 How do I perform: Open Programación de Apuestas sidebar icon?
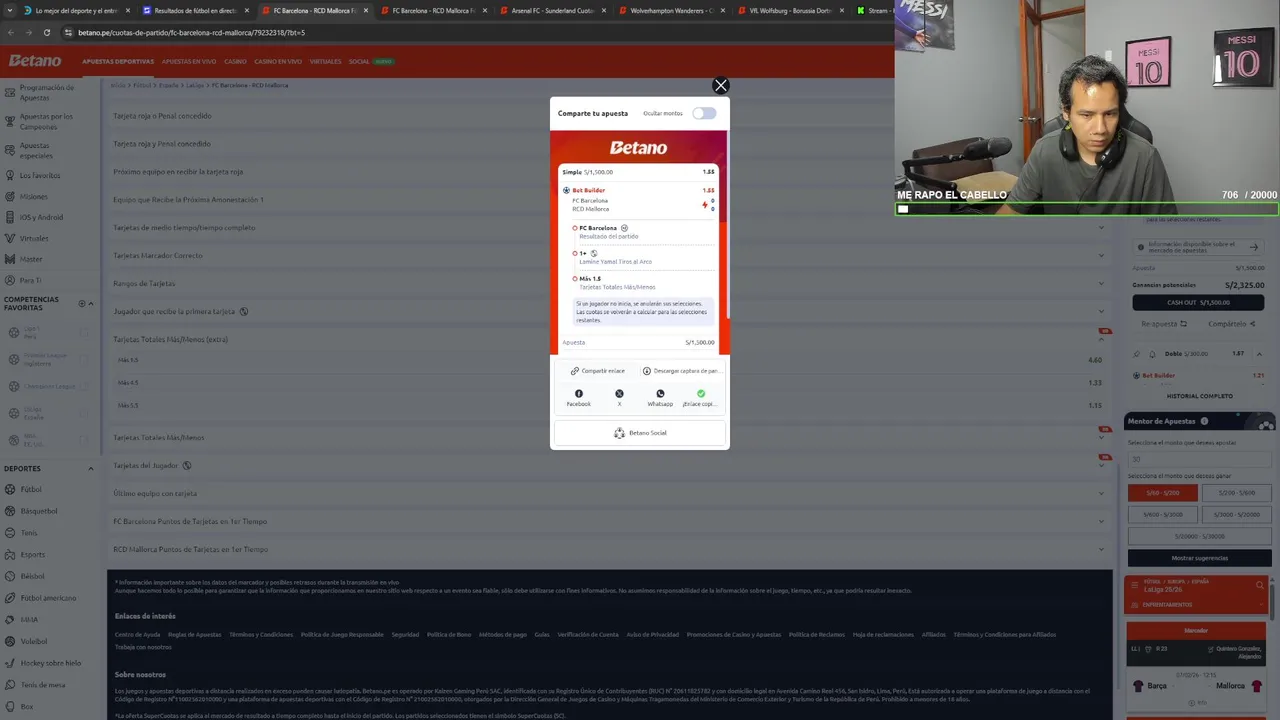coord(9,91)
